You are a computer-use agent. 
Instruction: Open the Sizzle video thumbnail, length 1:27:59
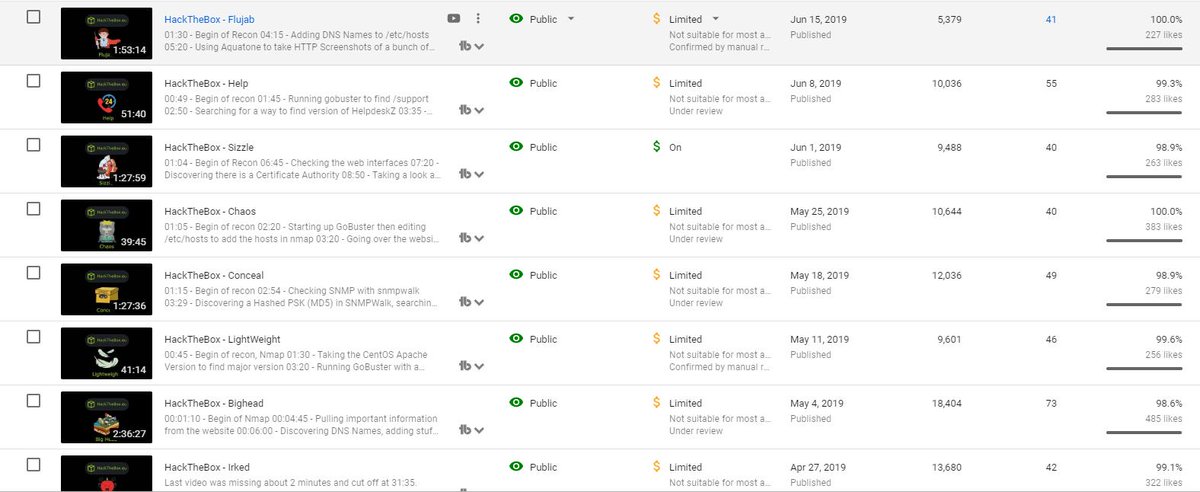pos(106,161)
